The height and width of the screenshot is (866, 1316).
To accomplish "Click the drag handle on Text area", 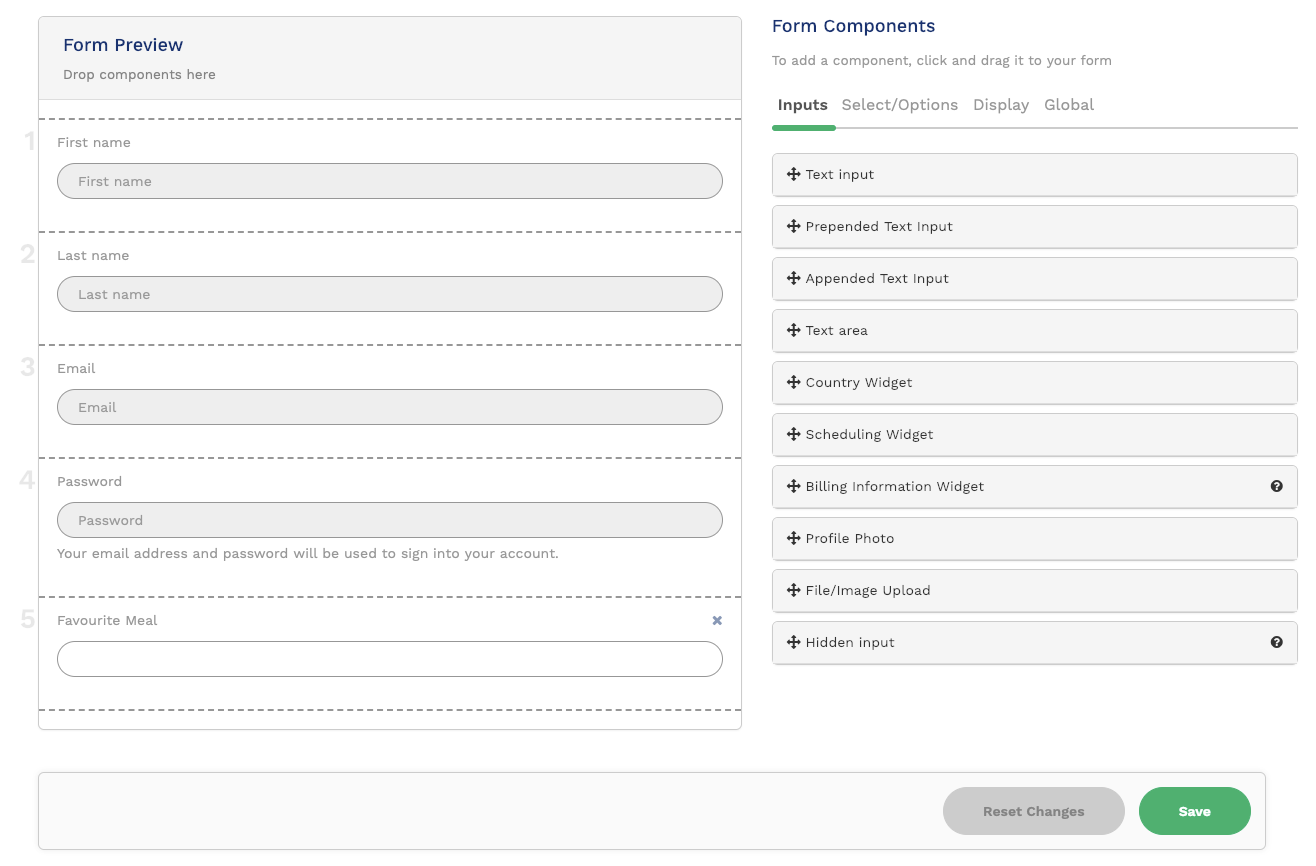I will (x=793, y=330).
